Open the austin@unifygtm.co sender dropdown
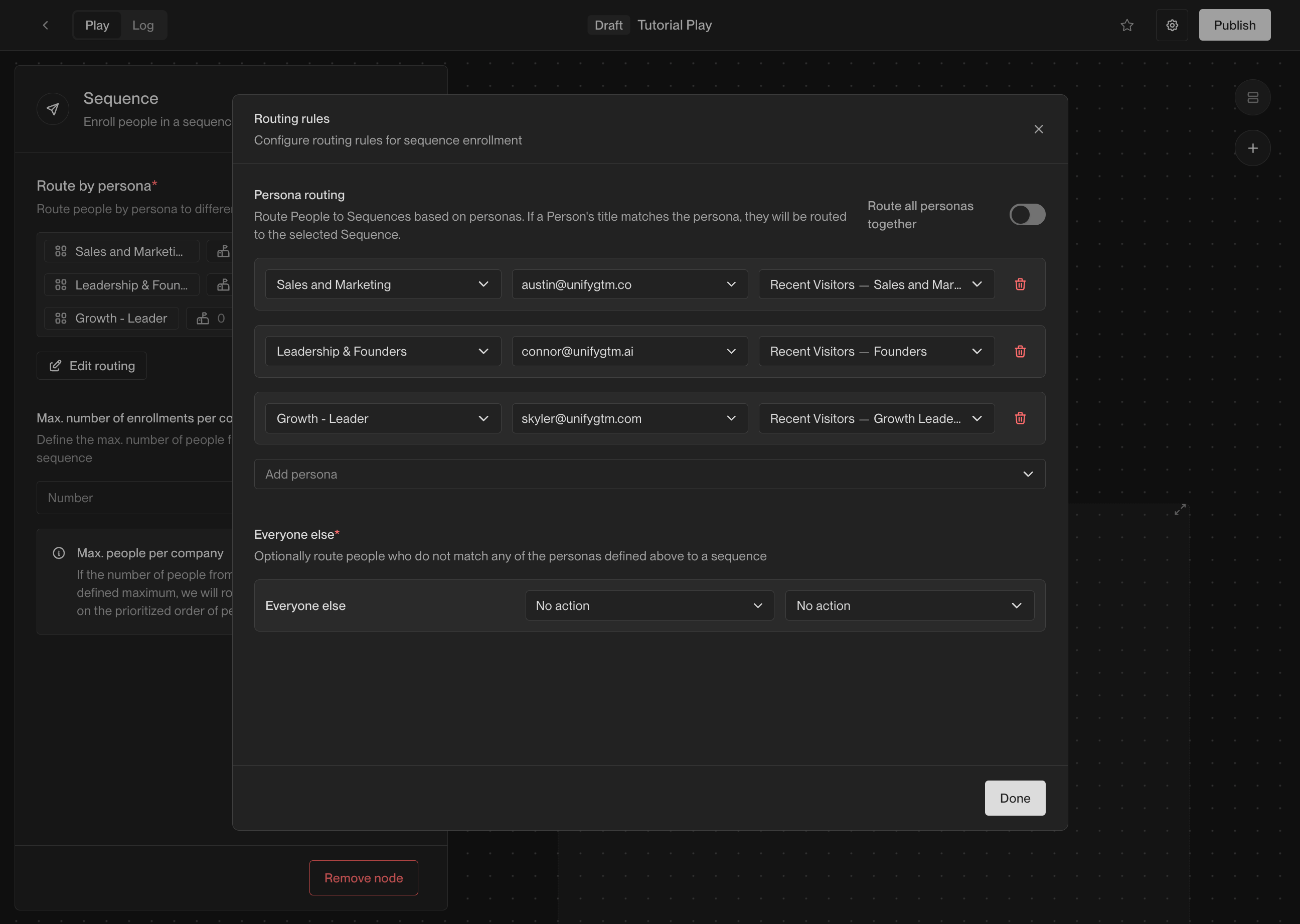 629,284
